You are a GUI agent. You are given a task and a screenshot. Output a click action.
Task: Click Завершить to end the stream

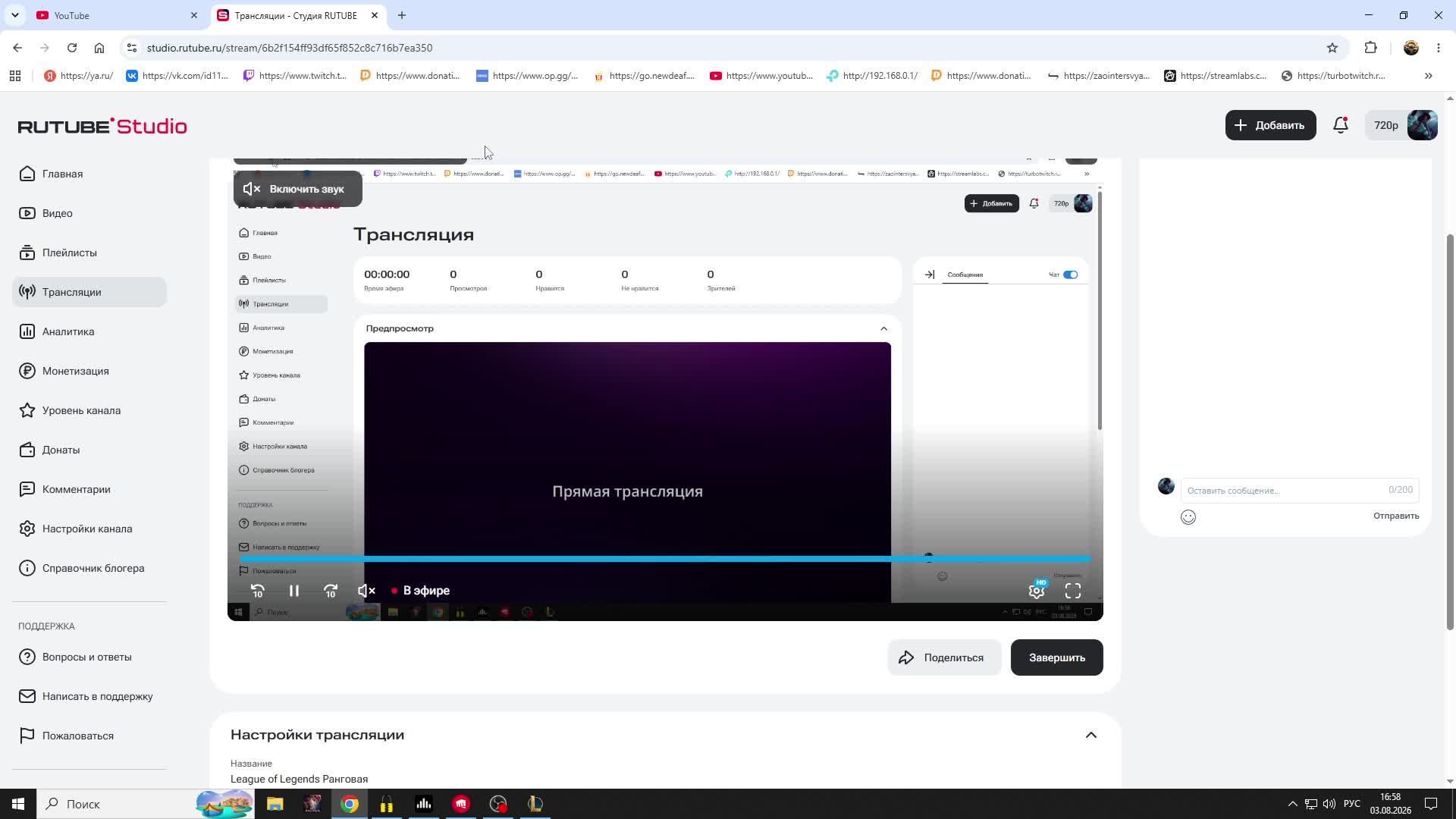pos(1056,657)
